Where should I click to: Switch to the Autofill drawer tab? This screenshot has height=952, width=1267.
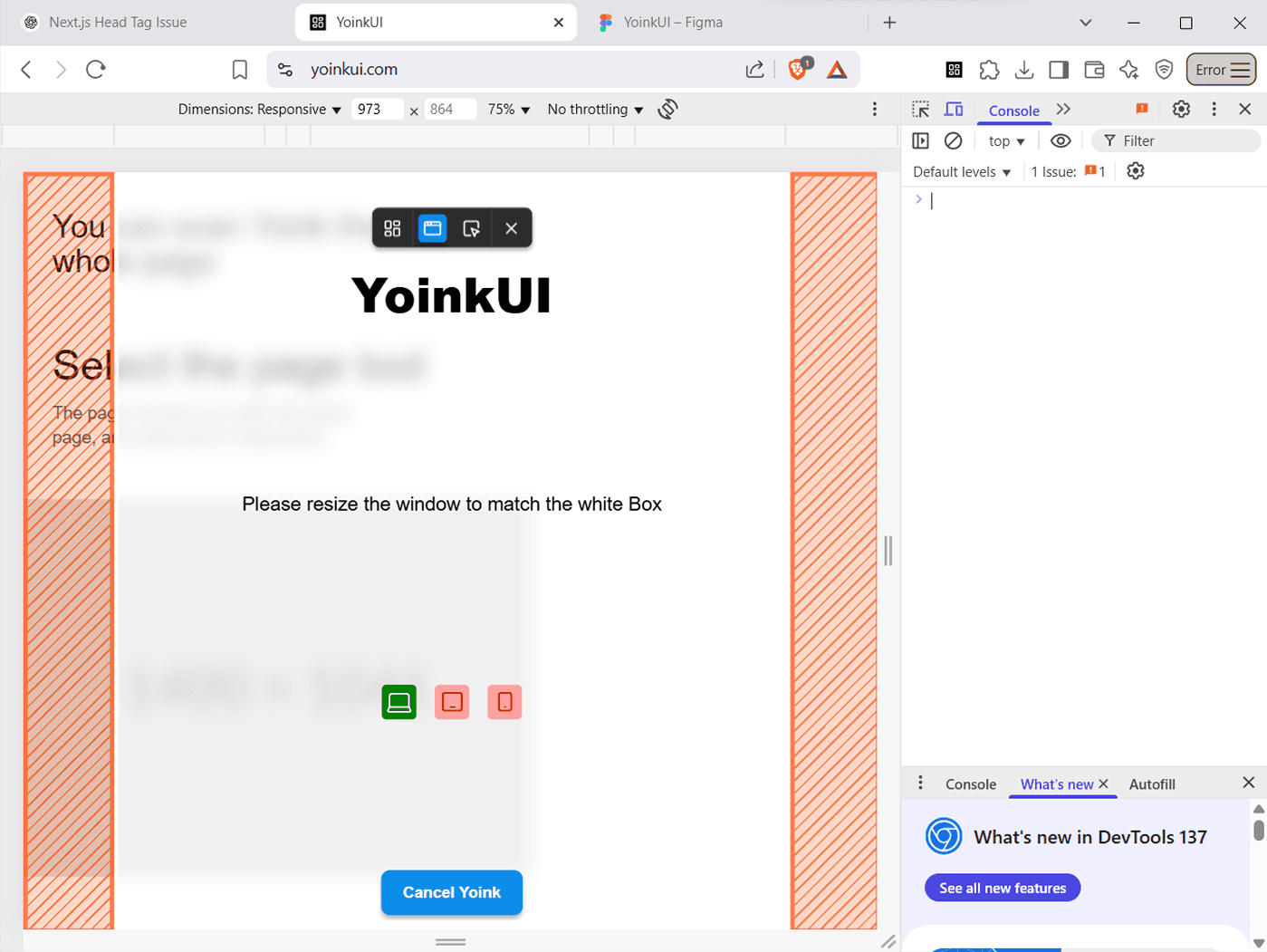pyautogui.click(x=1152, y=784)
